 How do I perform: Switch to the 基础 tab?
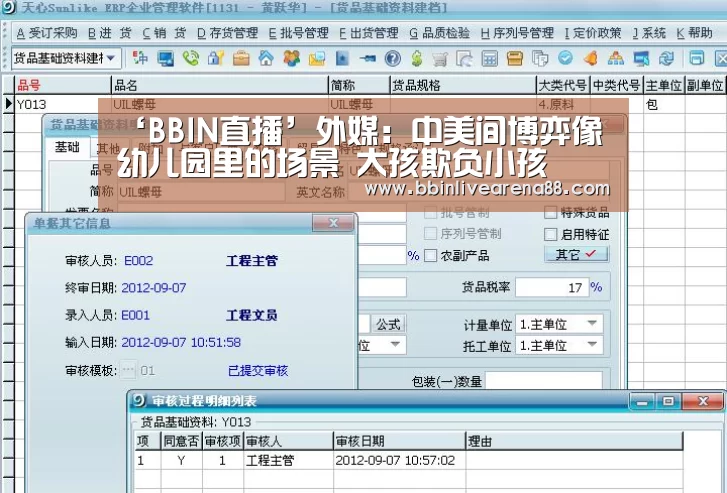67,147
